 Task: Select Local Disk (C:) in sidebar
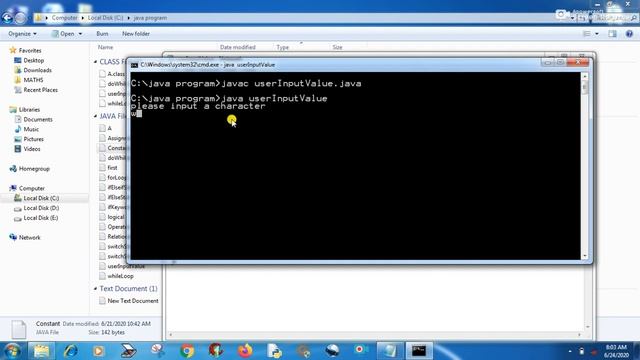(41, 198)
